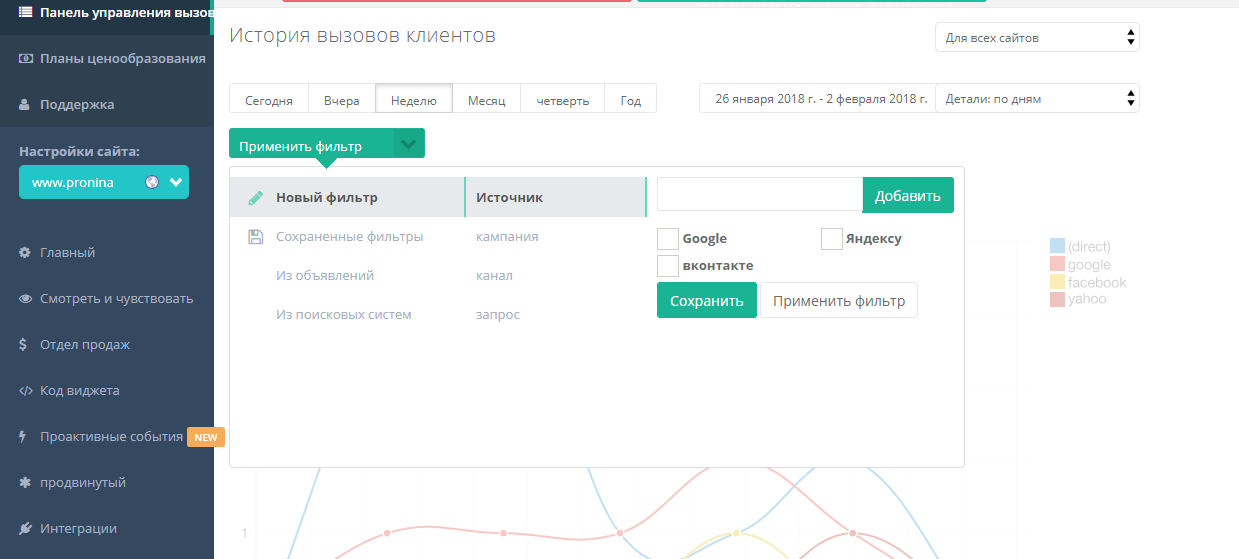Tick the Яндексу source checkbox
The image size is (1239, 559).
click(832, 239)
